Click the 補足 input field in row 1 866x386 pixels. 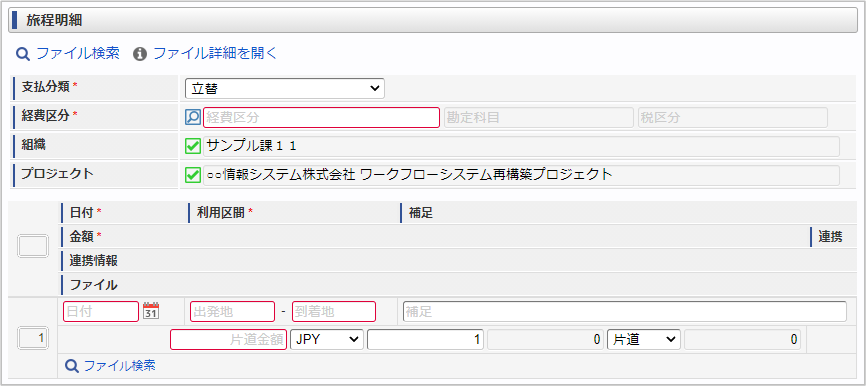click(625, 311)
